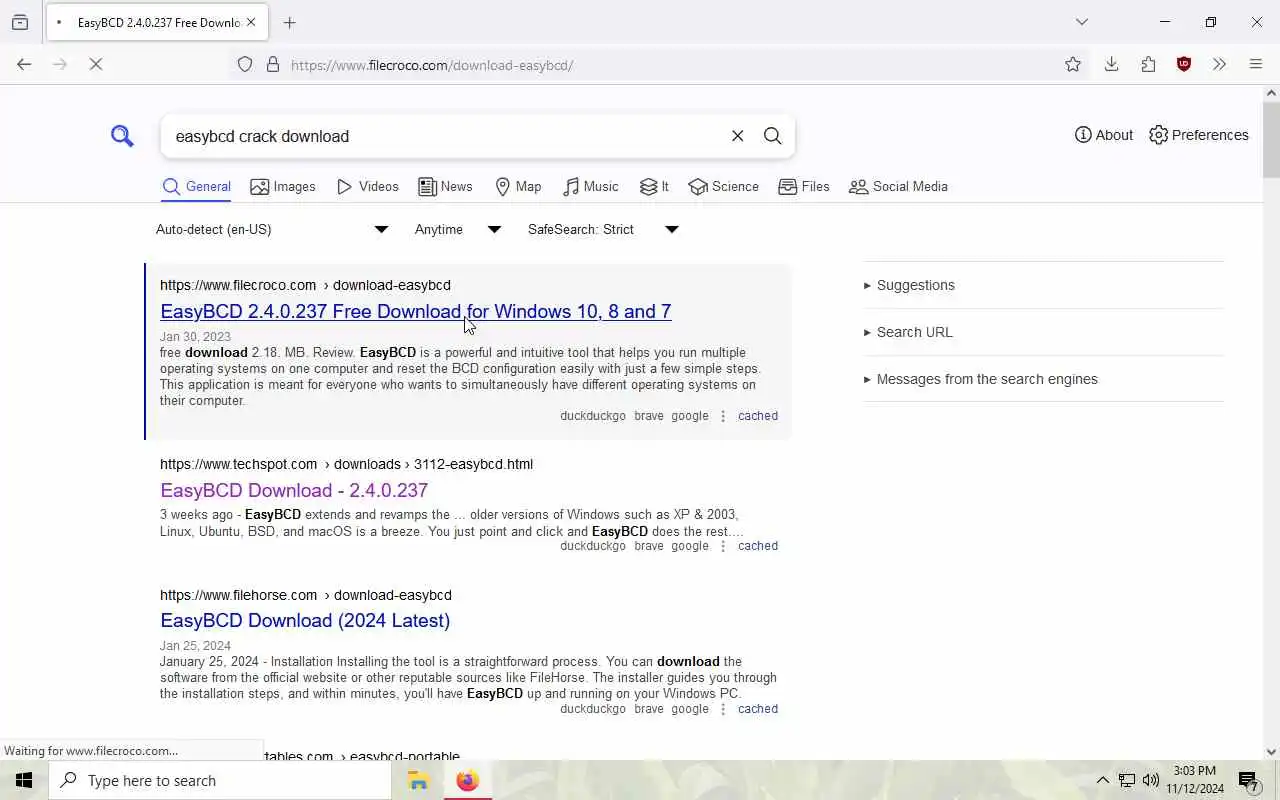Open the About page
Viewport: 1280px width, 800px height.
coord(1104,135)
